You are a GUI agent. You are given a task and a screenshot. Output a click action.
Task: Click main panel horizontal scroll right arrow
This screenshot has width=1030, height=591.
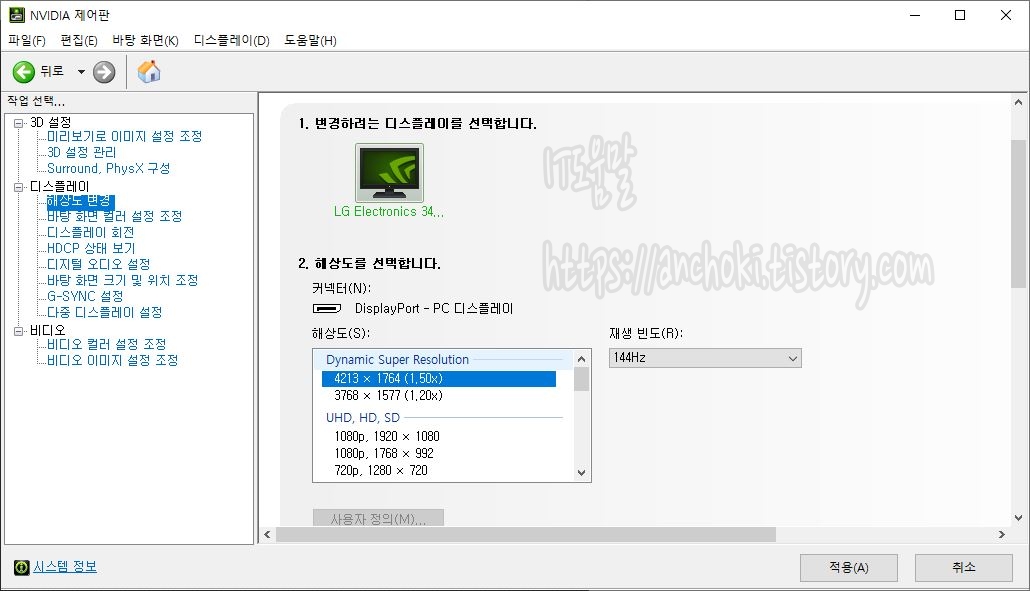coord(1002,535)
